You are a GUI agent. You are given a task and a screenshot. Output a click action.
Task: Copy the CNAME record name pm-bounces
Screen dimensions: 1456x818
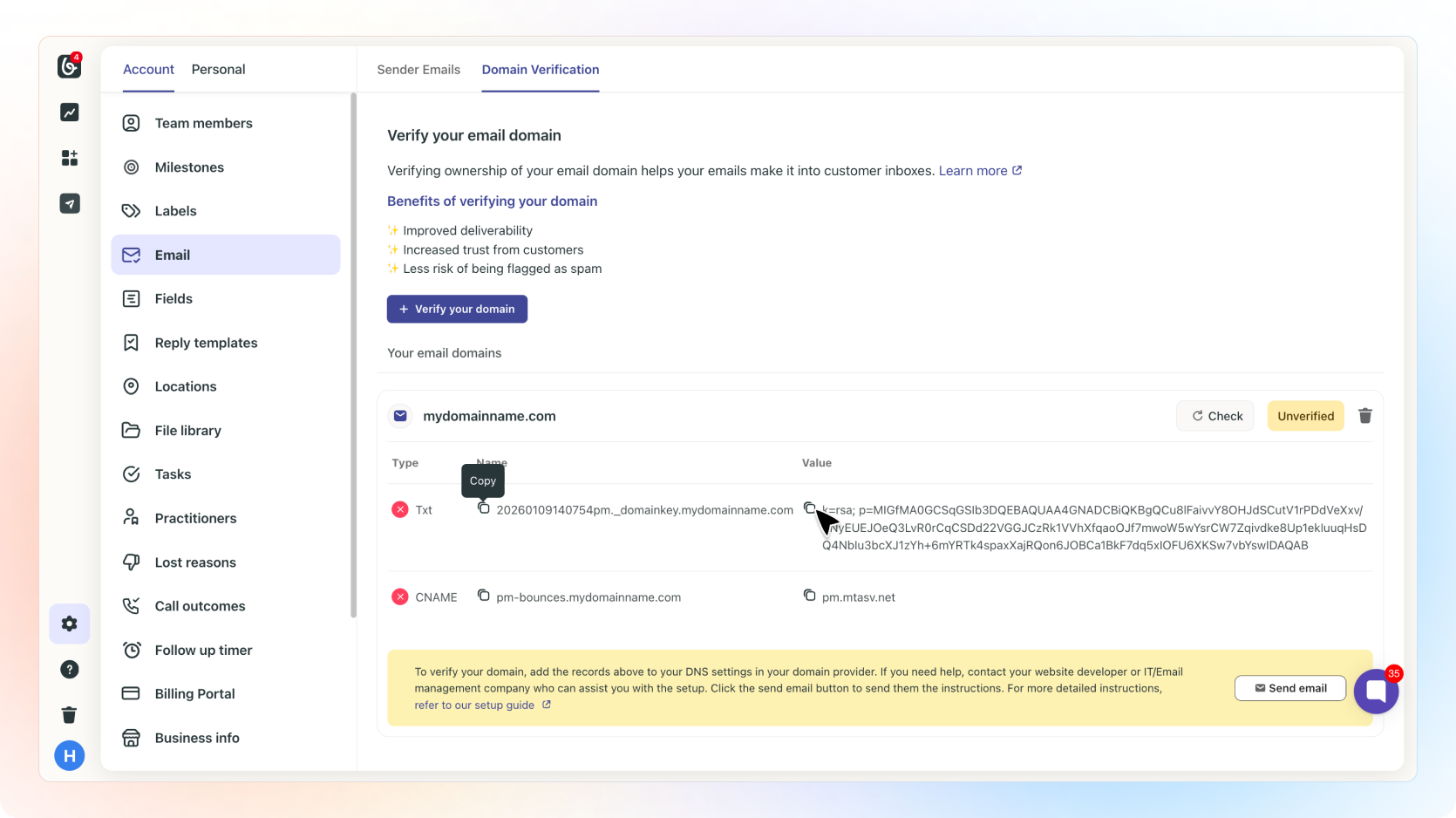[x=484, y=596]
